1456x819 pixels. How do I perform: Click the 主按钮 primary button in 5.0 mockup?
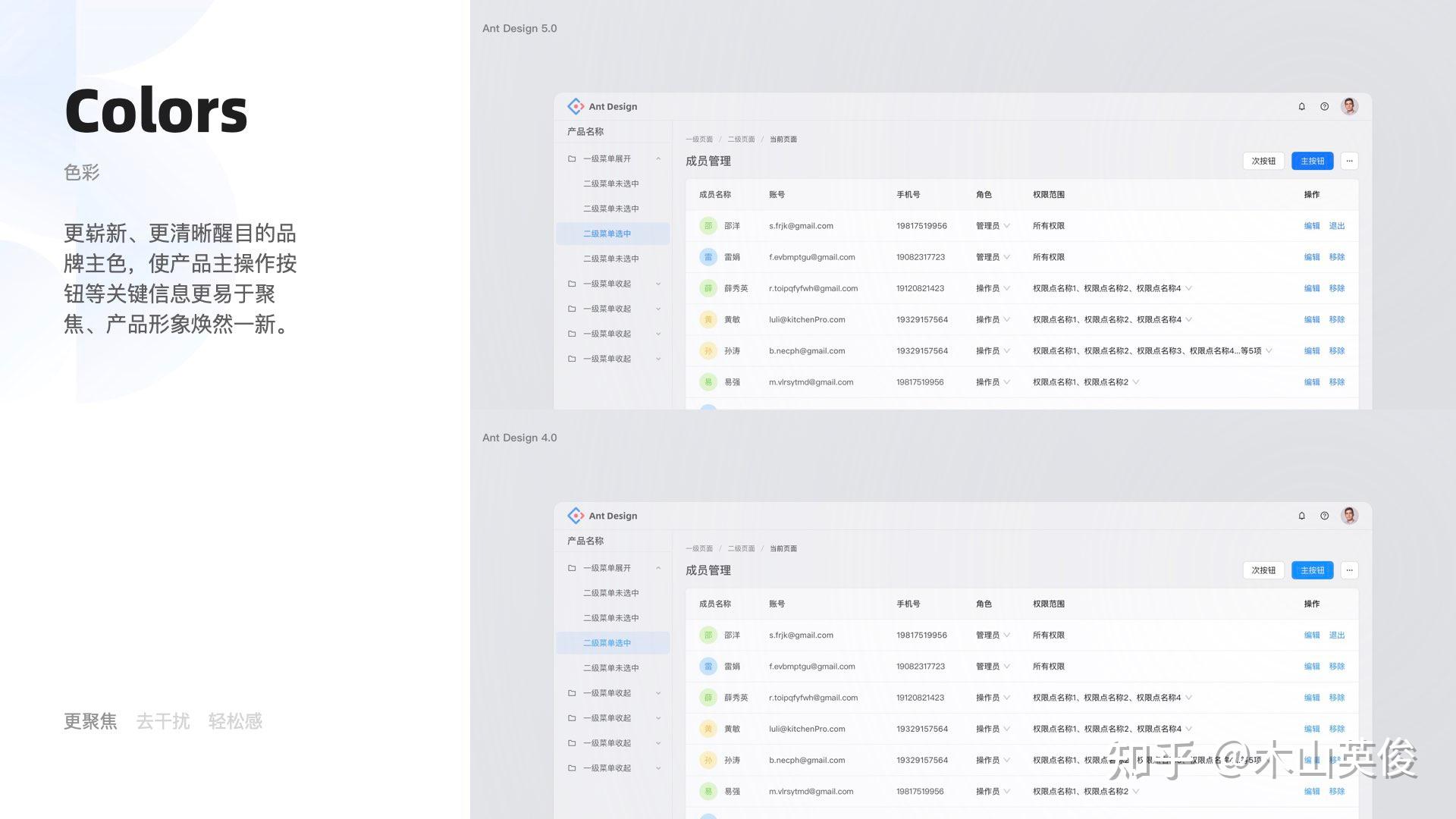(x=1312, y=161)
